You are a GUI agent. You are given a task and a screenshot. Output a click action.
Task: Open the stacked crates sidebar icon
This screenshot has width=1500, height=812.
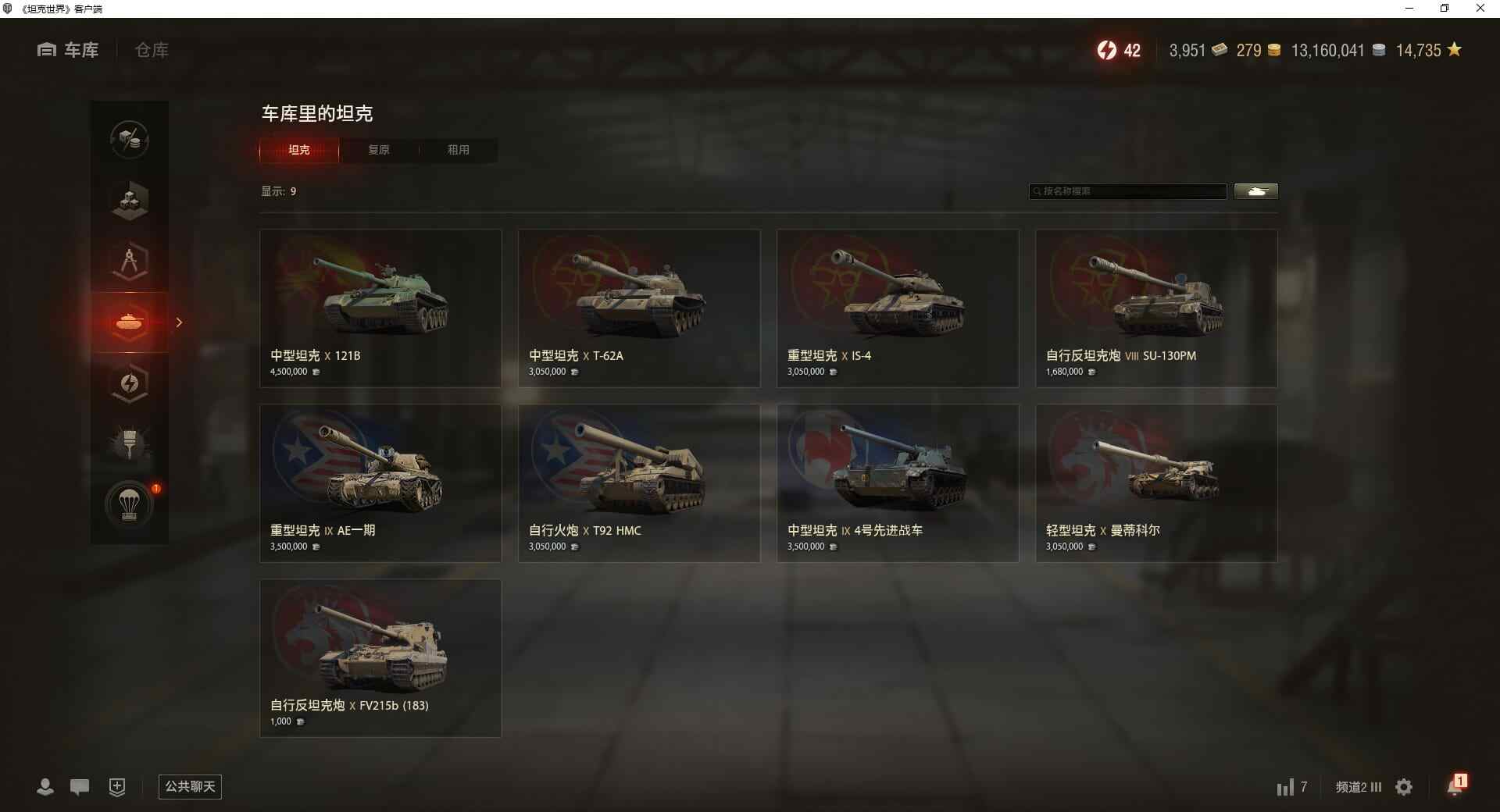click(x=130, y=201)
